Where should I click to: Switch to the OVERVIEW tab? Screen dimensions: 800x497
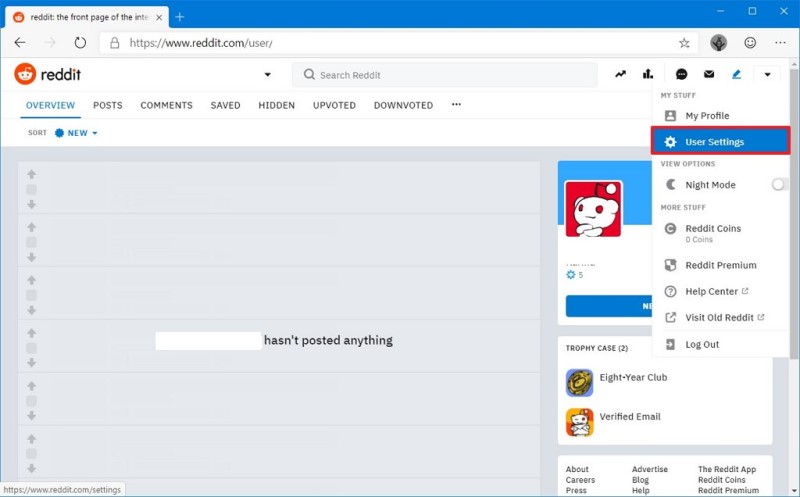[51, 105]
